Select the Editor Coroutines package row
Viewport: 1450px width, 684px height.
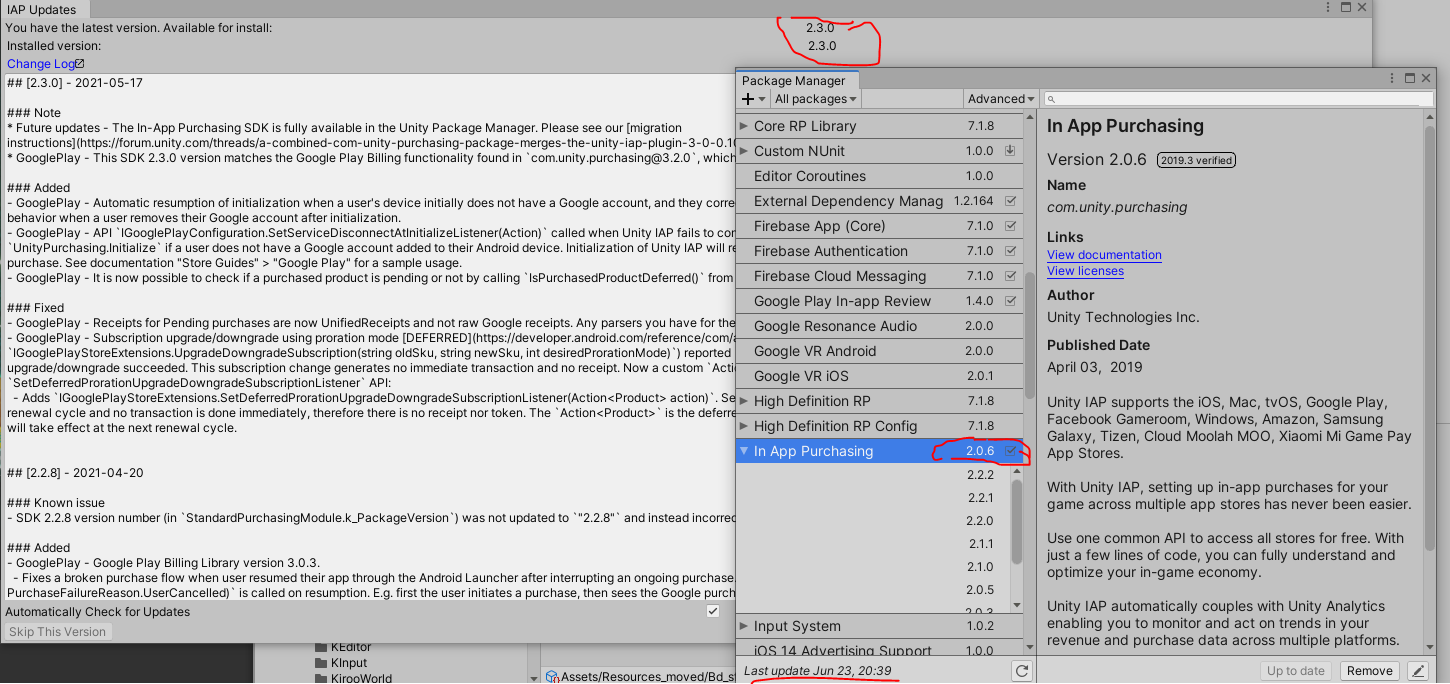tap(880, 176)
